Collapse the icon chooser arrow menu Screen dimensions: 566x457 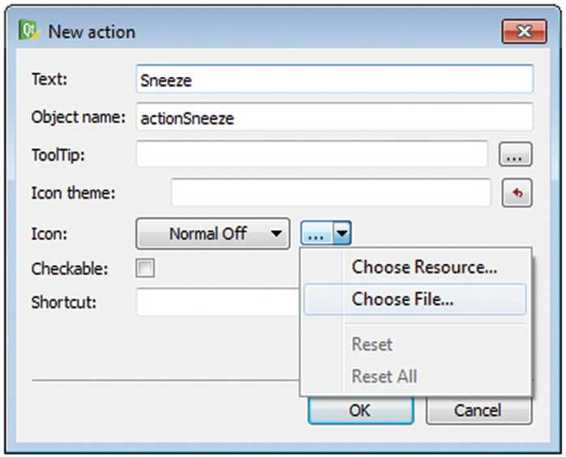342,234
